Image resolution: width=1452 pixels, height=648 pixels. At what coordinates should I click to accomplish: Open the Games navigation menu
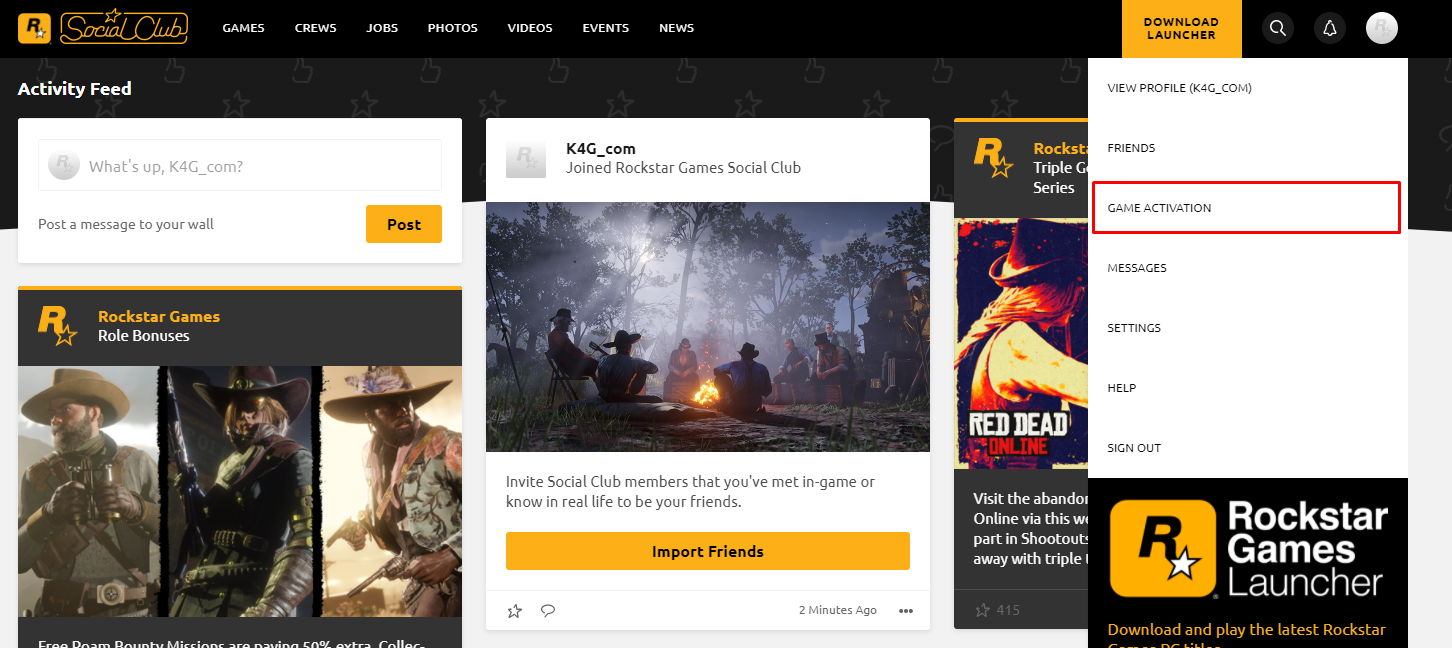(x=243, y=28)
